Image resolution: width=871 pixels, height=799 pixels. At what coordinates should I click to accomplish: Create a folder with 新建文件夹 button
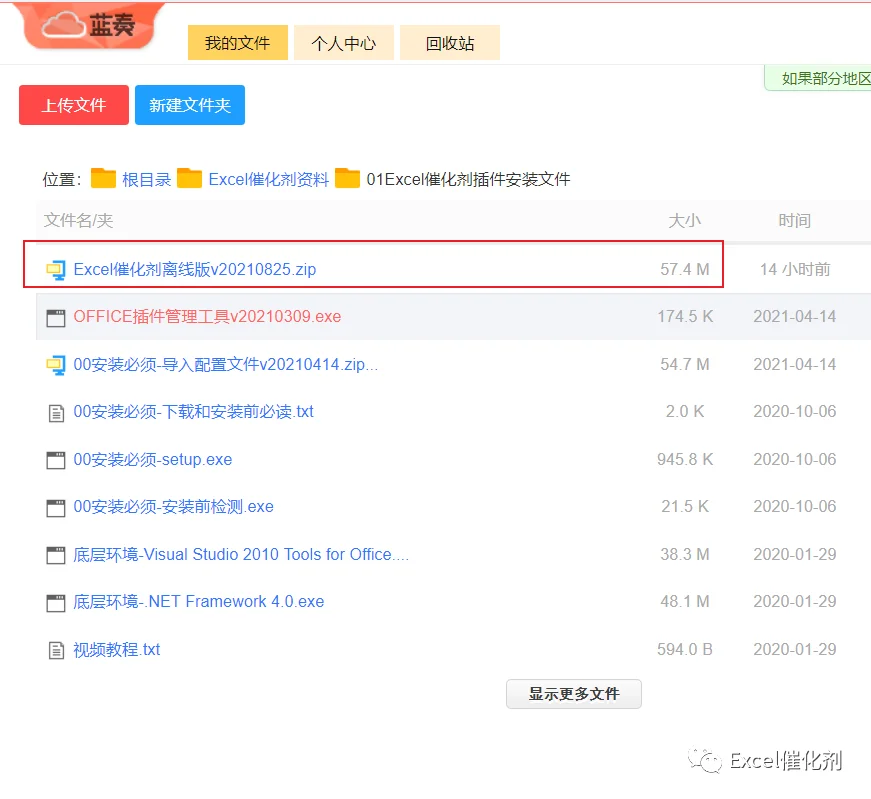190,105
